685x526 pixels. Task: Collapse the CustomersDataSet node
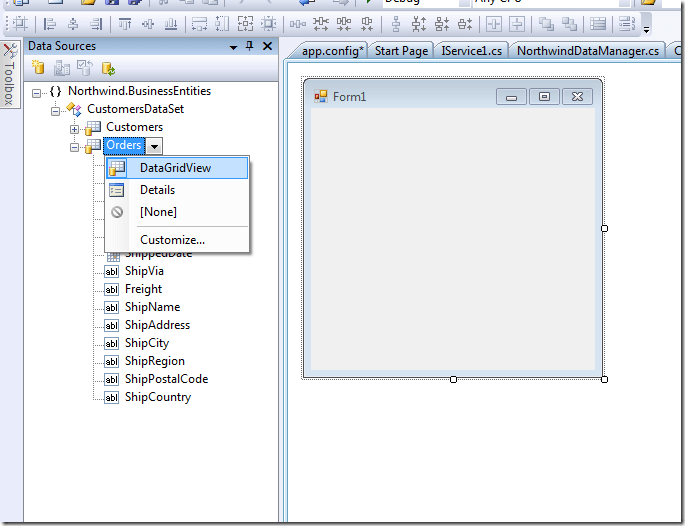[56, 110]
